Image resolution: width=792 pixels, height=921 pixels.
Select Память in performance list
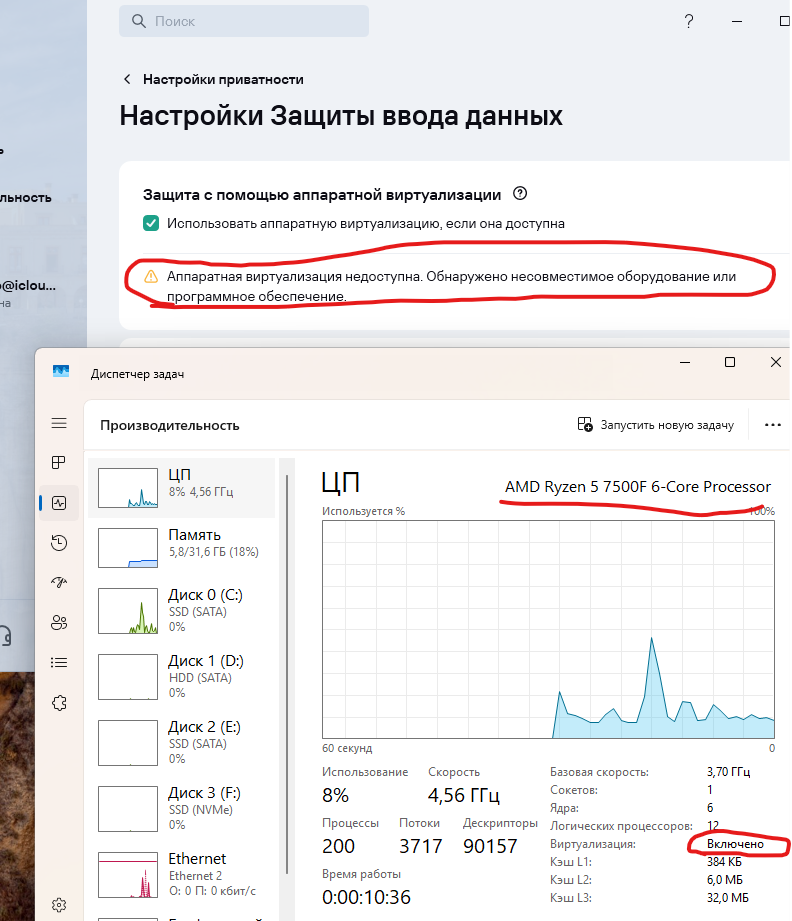[181, 548]
